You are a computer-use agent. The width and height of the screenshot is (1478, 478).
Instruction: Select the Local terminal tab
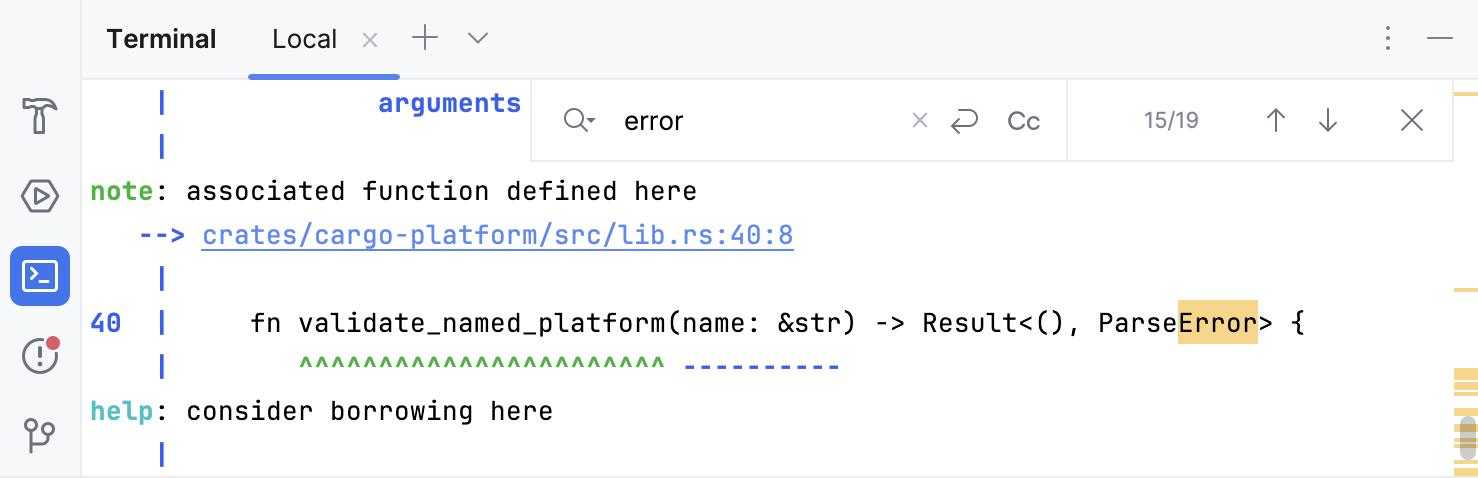click(x=304, y=39)
